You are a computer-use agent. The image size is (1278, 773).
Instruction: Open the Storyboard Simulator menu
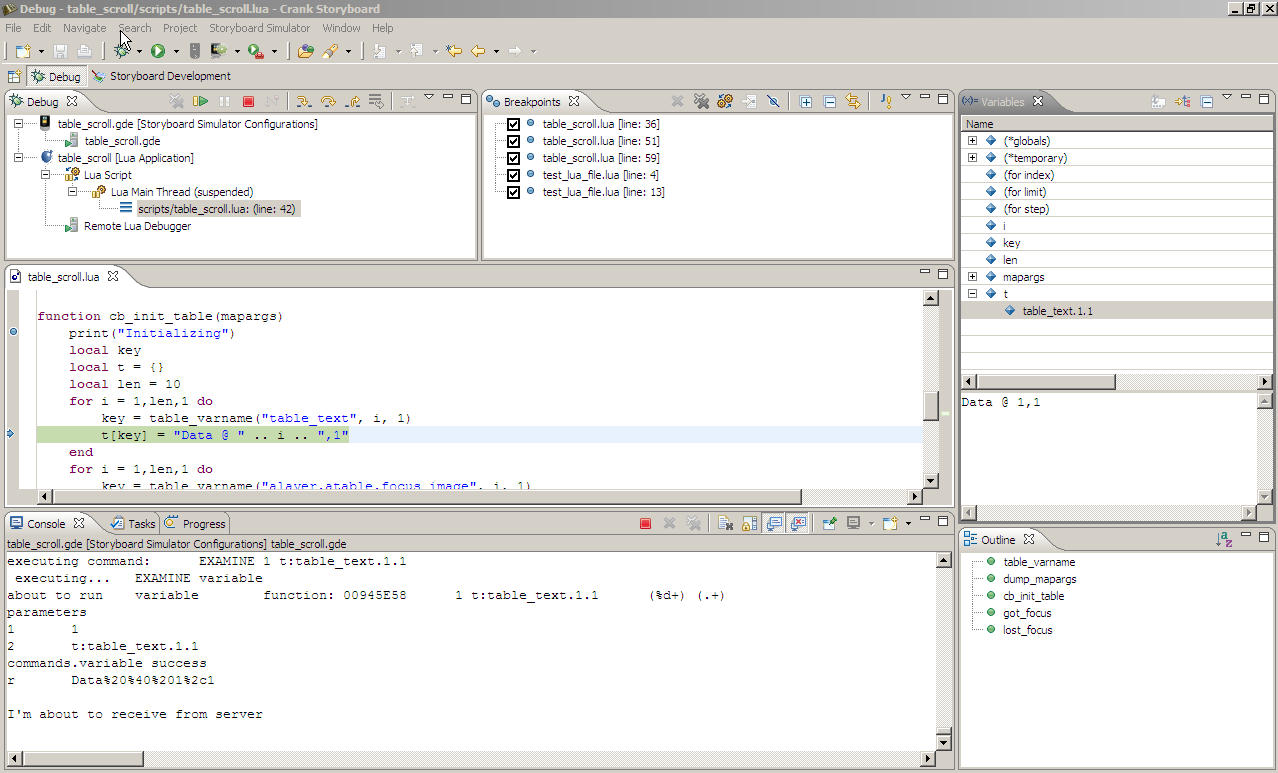(259, 28)
